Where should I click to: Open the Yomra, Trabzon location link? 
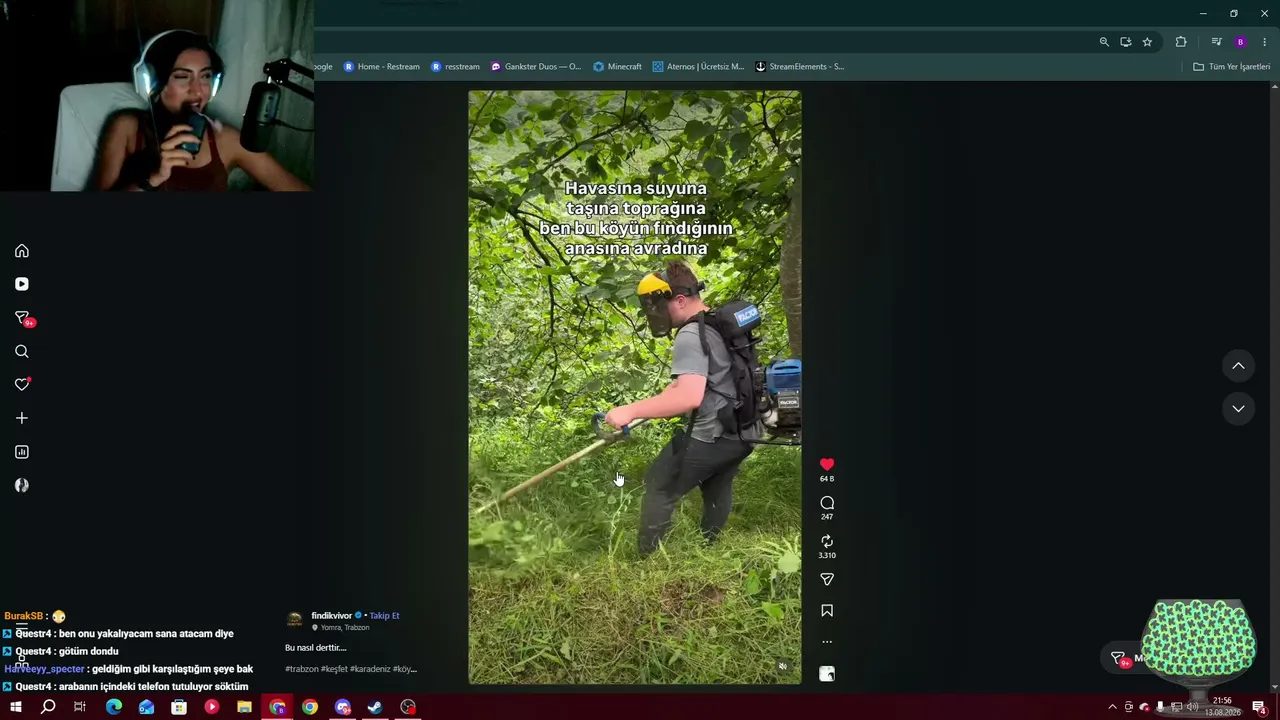click(345, 628)
